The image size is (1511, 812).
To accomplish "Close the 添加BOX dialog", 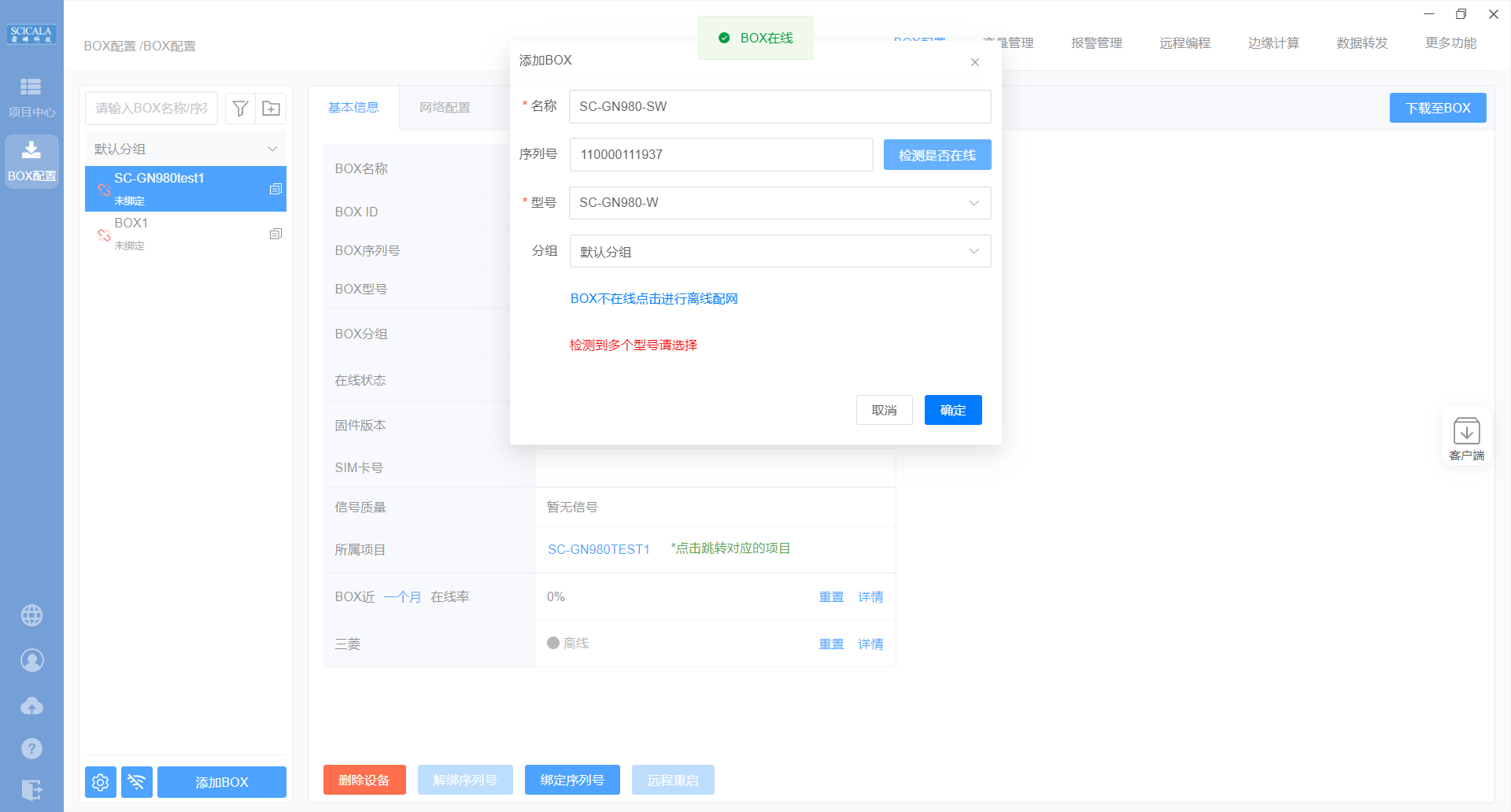I will coord(974,62).
